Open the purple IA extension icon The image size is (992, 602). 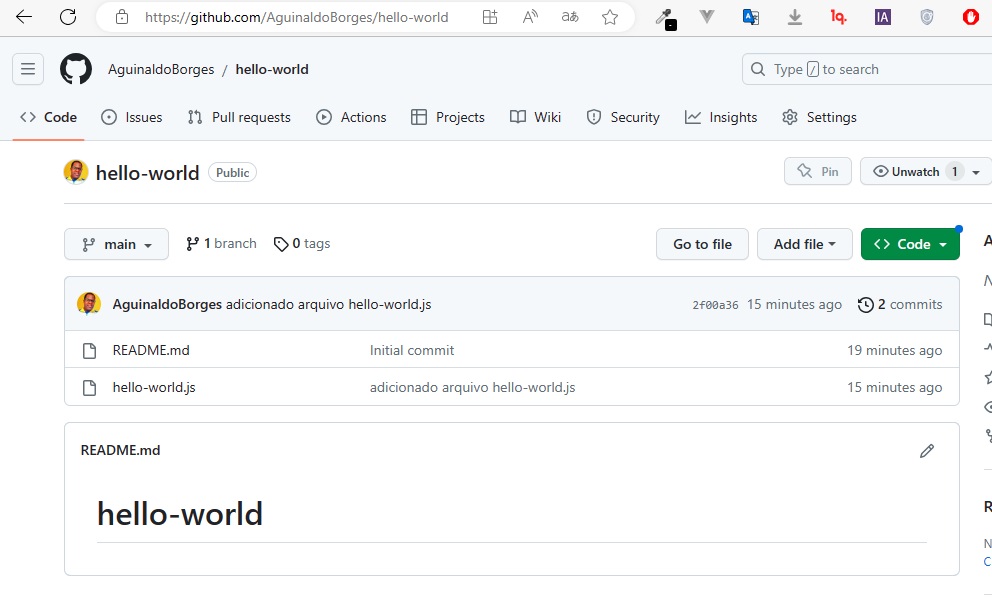tap(883, 17)
